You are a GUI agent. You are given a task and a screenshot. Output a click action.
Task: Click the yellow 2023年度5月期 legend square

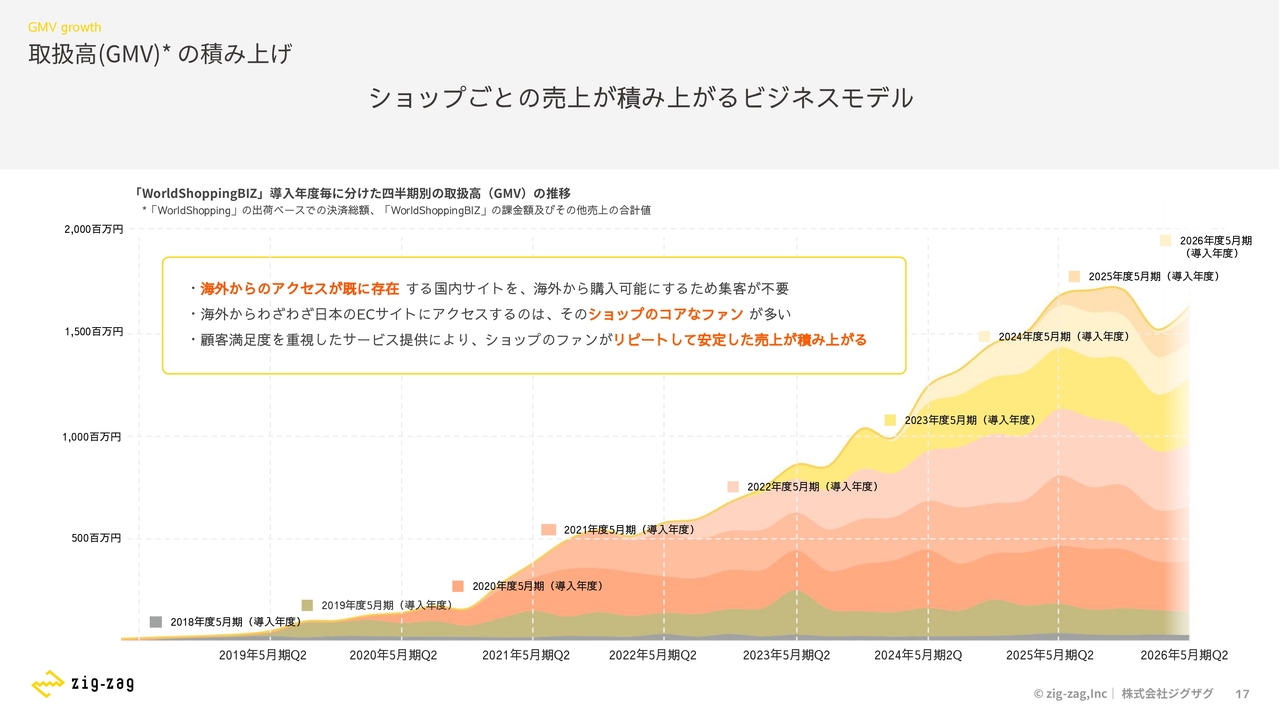tap(890, 421)
